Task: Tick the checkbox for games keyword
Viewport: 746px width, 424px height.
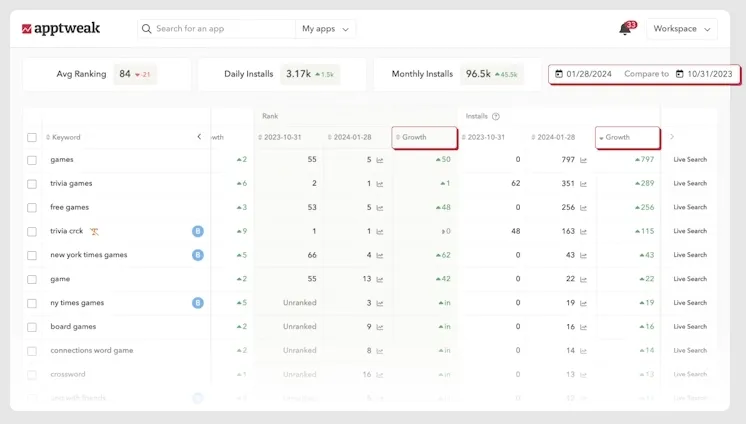Action: (x=32, y=160)
